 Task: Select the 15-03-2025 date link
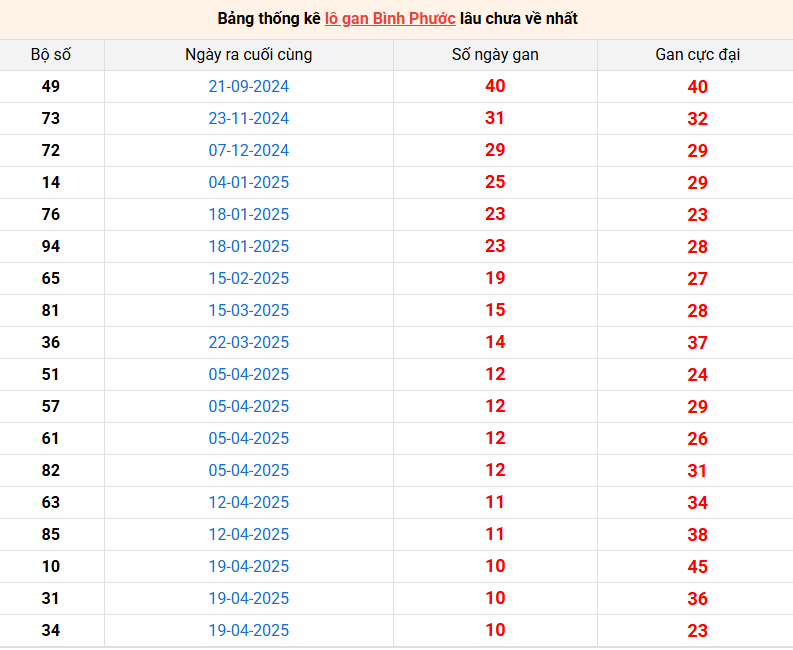click(x=248, y=310)
